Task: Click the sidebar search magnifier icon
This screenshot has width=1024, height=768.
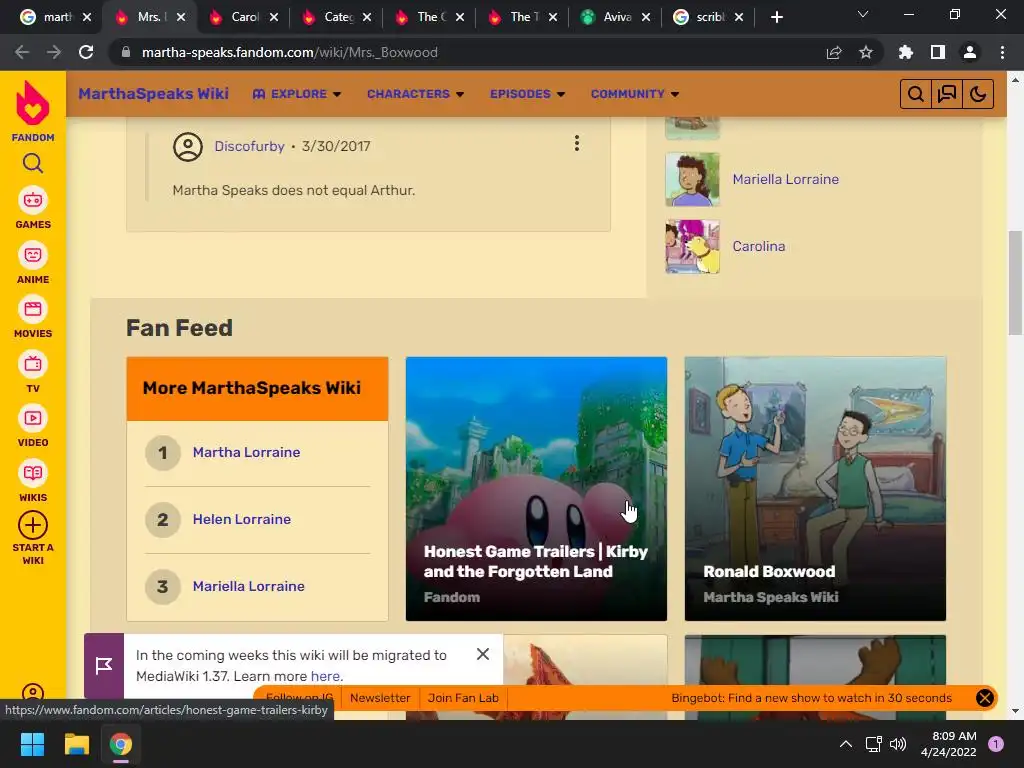Action: coord(33,163)
